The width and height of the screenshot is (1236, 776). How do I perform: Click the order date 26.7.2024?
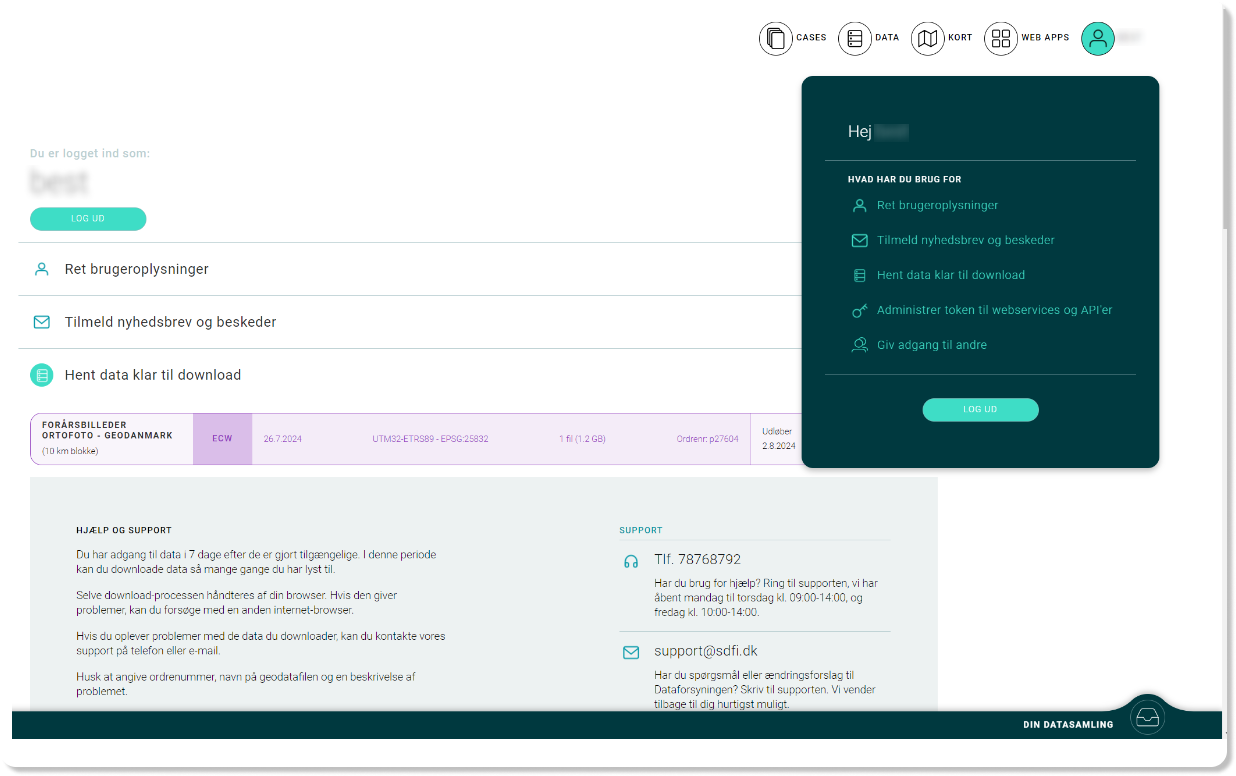(283, 439)
